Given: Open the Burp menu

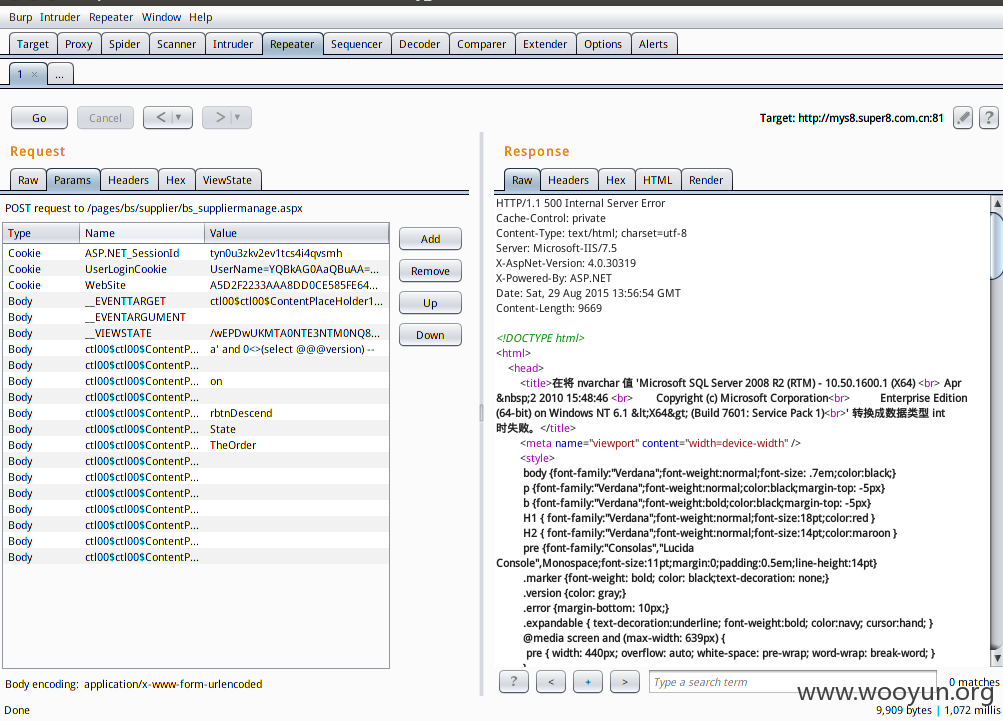Looking at the screenshot, I should coord(20,17).
